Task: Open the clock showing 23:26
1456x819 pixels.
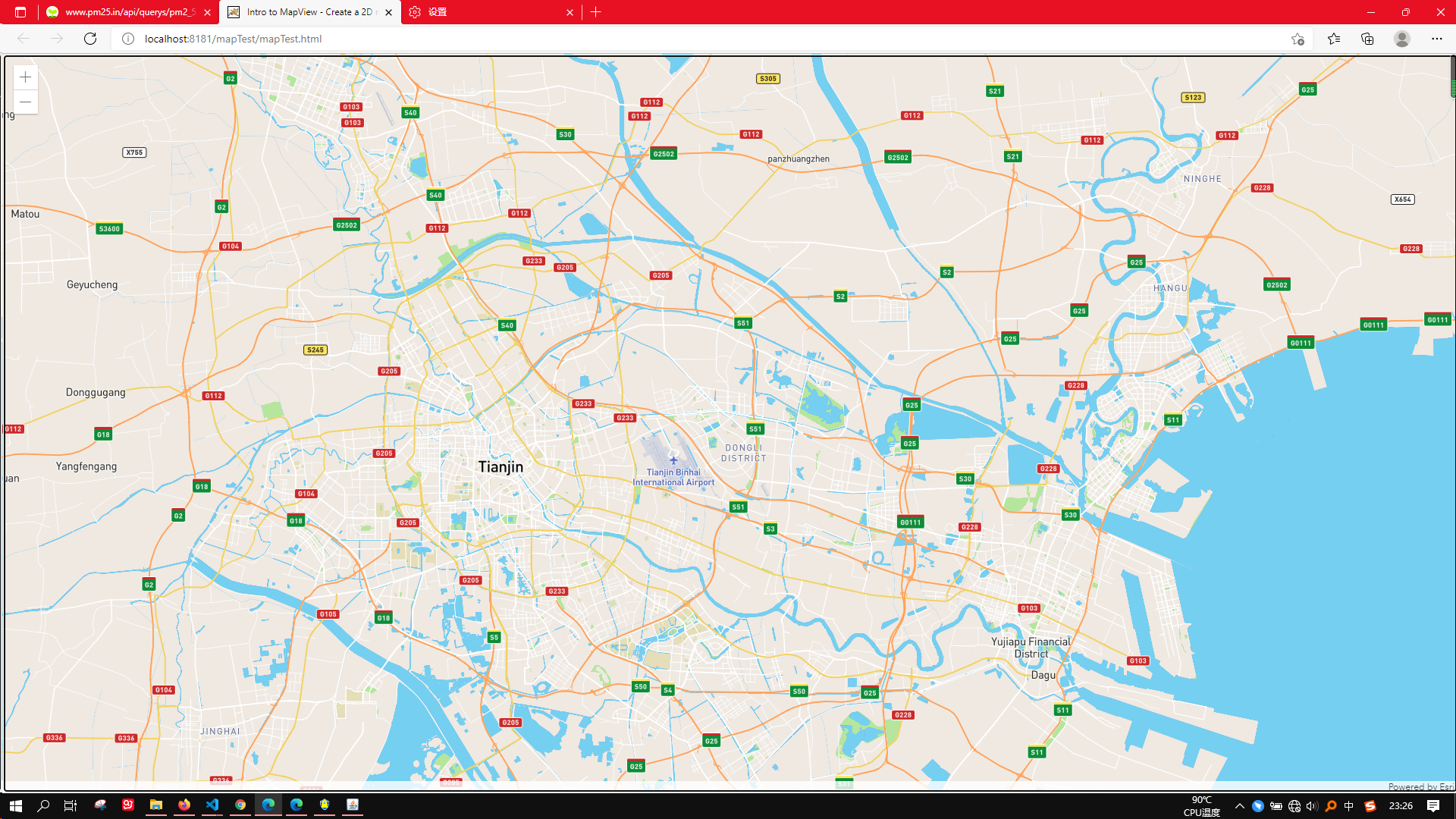Action: pyautogui.click(x=1401, y=806)
